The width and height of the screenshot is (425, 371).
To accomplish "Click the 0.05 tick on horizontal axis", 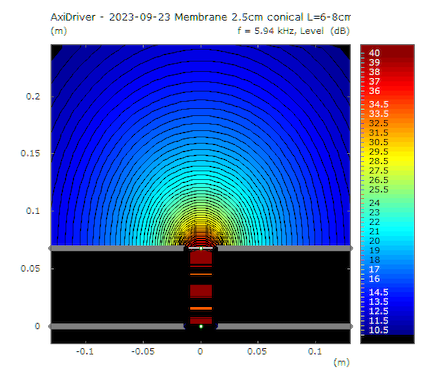I will click(x=257, y=352).
